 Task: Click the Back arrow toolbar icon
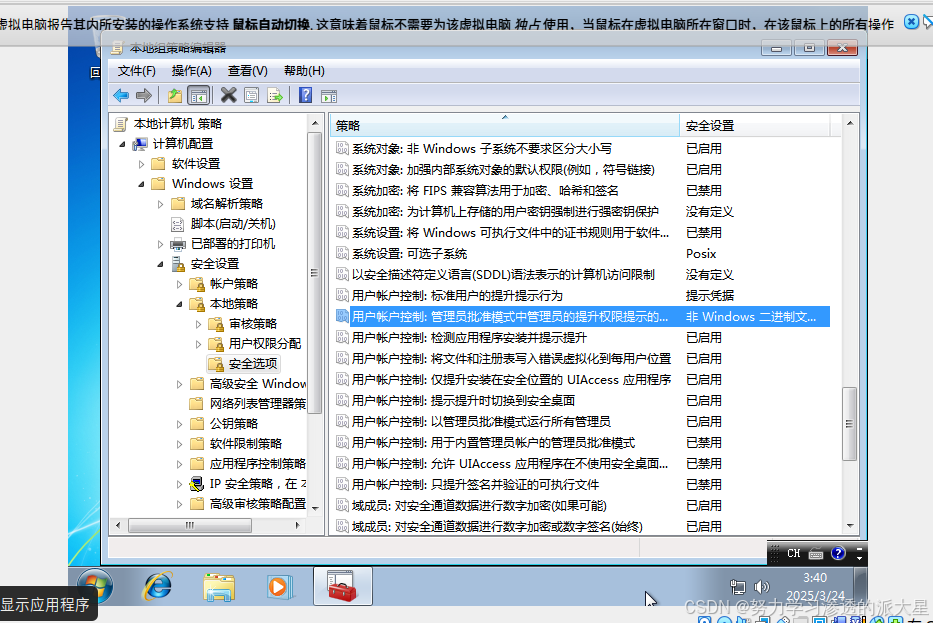121,95
